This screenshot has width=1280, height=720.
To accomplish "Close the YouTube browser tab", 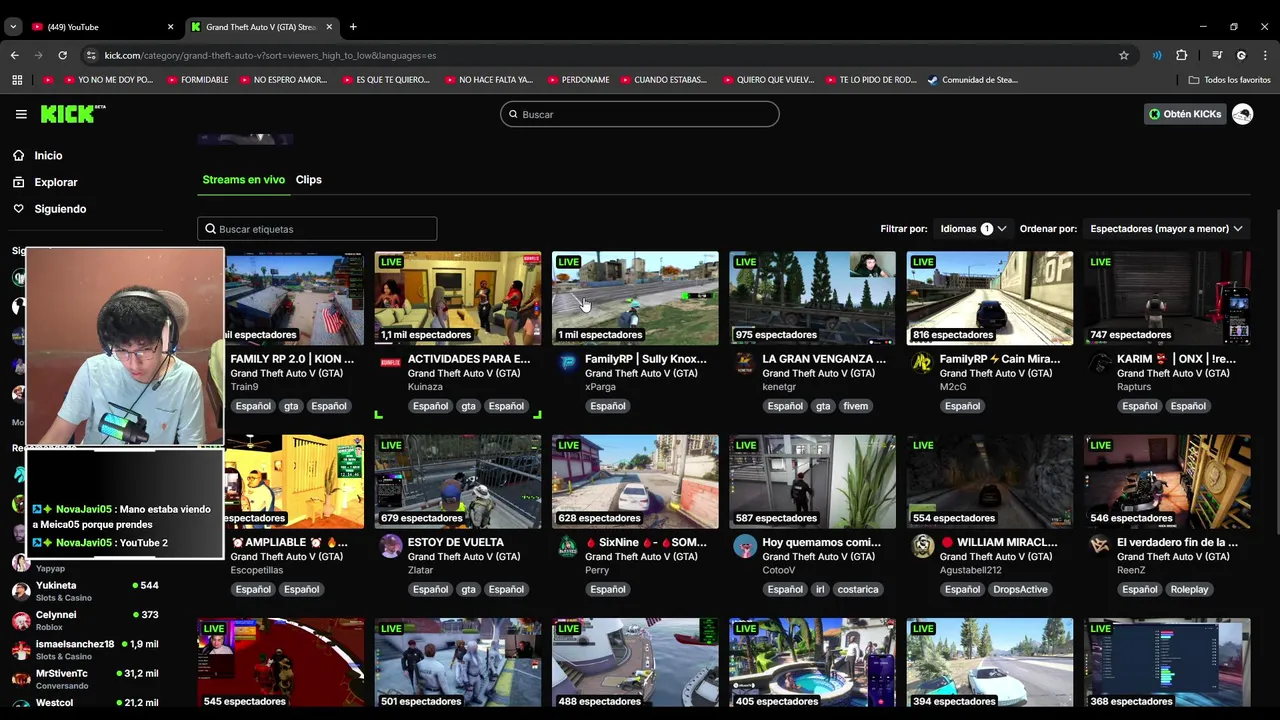I will pos(170,27).
